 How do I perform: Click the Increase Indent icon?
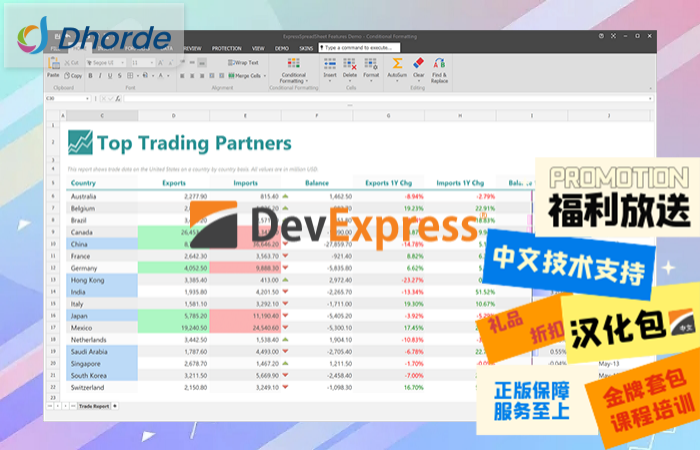pos(221,76)
